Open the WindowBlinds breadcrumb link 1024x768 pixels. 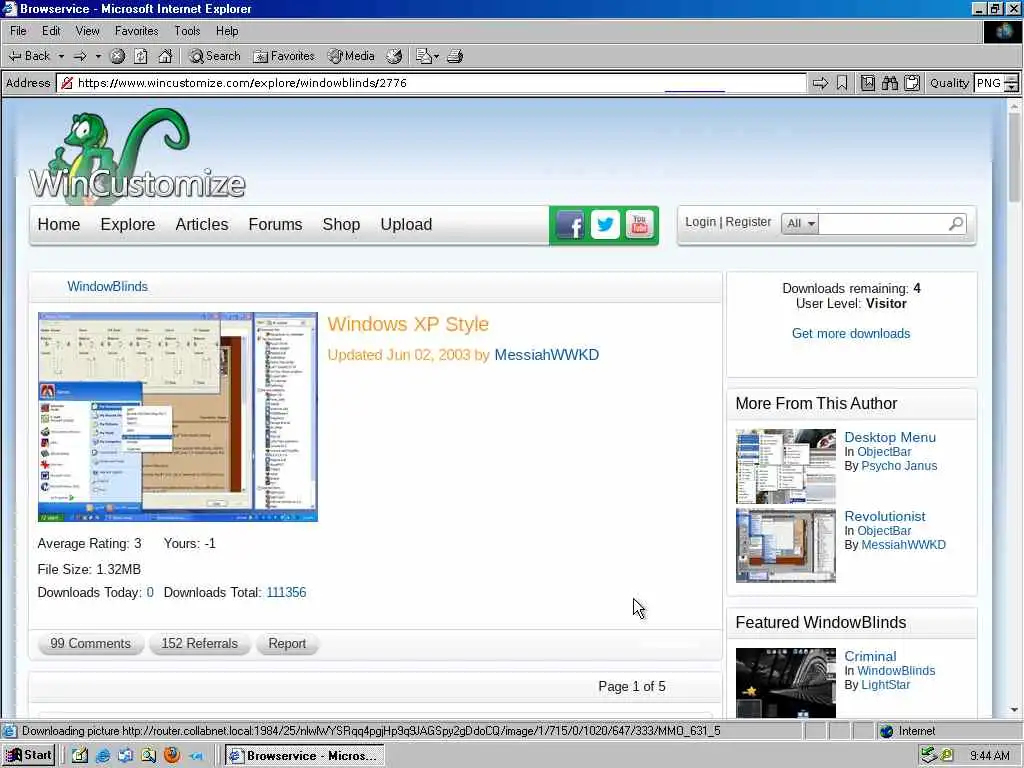(x=108, y=287)
